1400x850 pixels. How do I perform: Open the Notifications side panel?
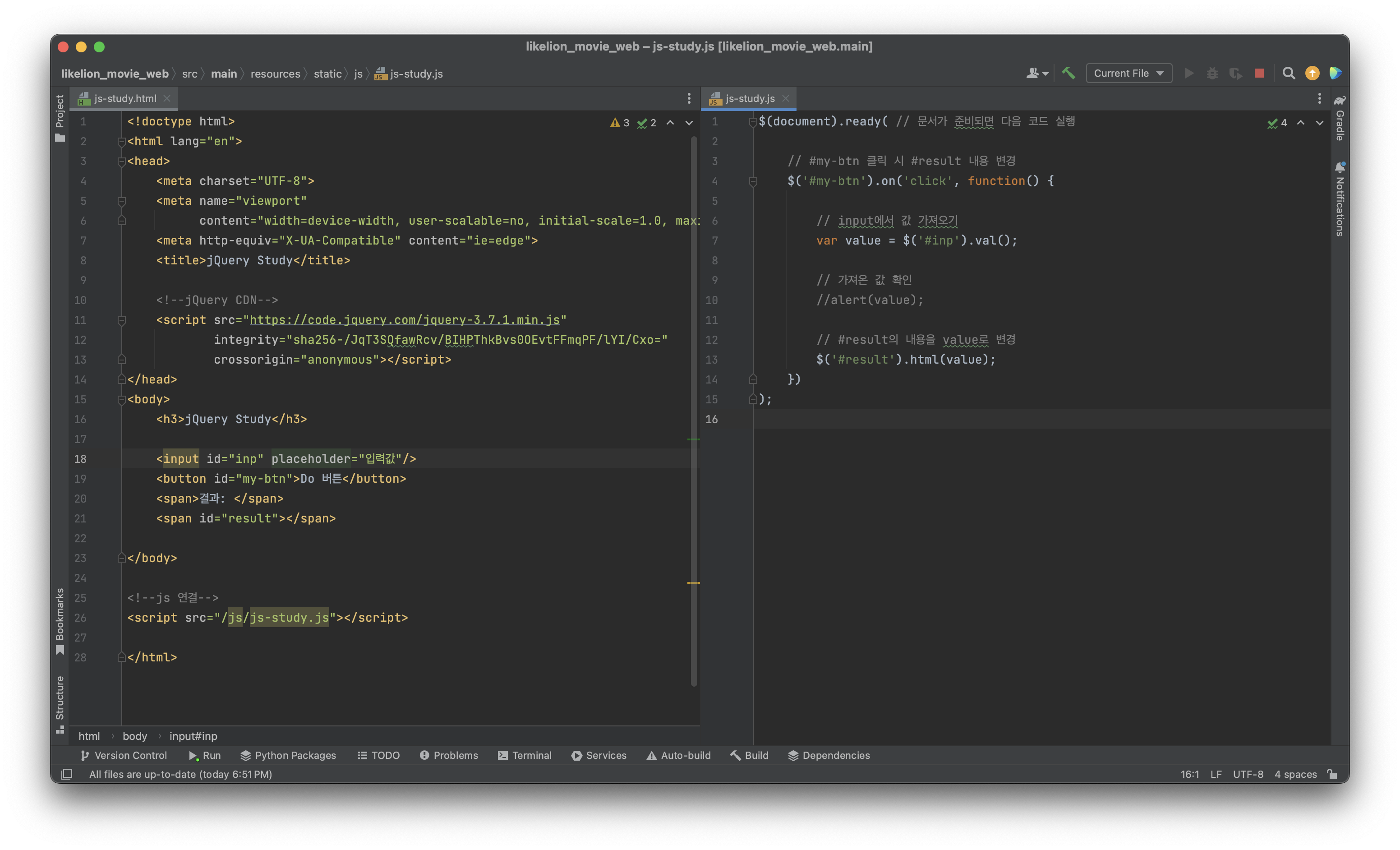(1340, 199)
